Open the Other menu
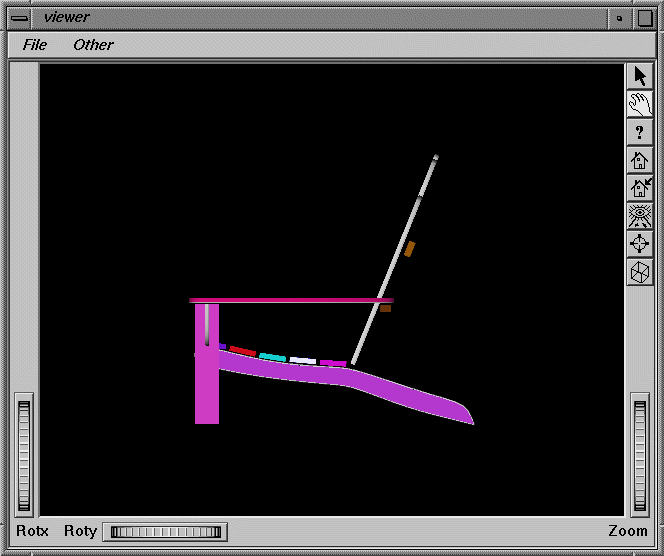Image resolution: width=664 pixels, height=556 pixels. click(x=93, y=45)
